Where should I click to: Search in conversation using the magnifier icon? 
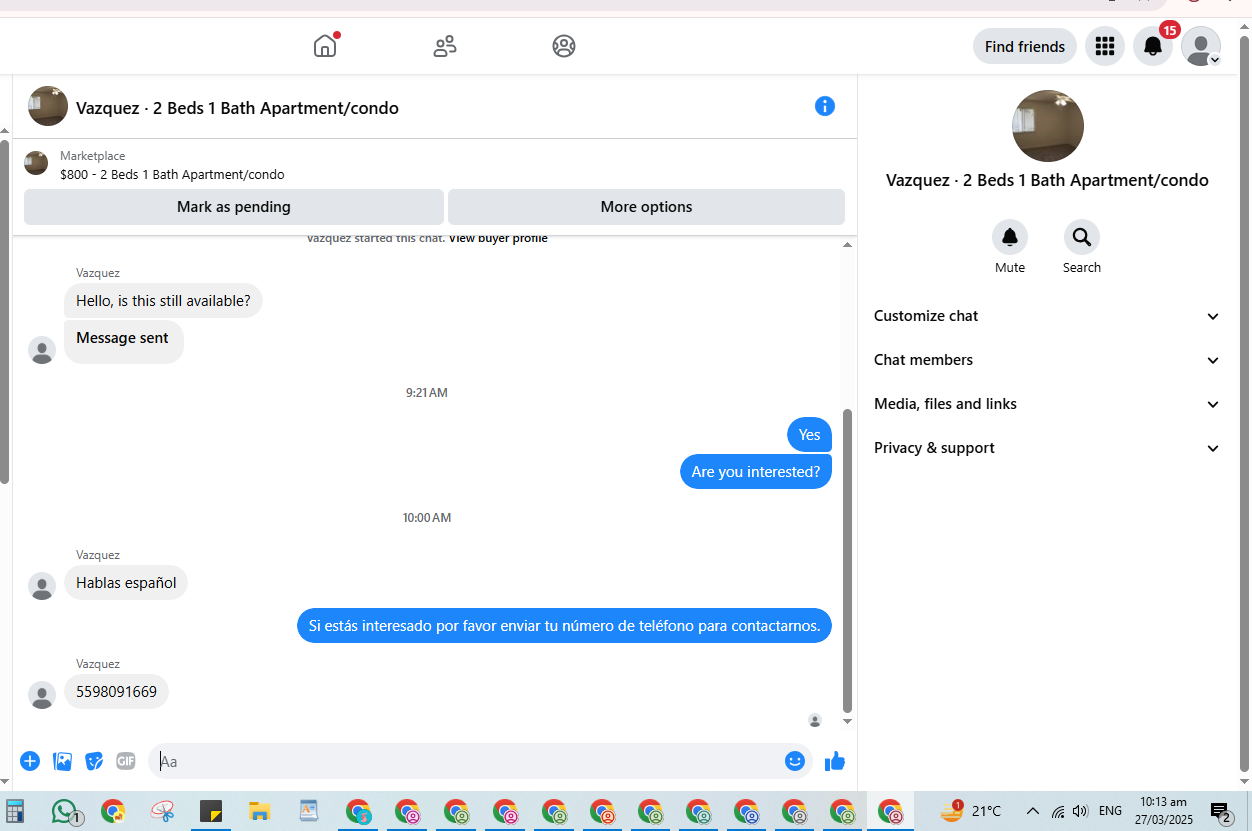(1082, 237)
